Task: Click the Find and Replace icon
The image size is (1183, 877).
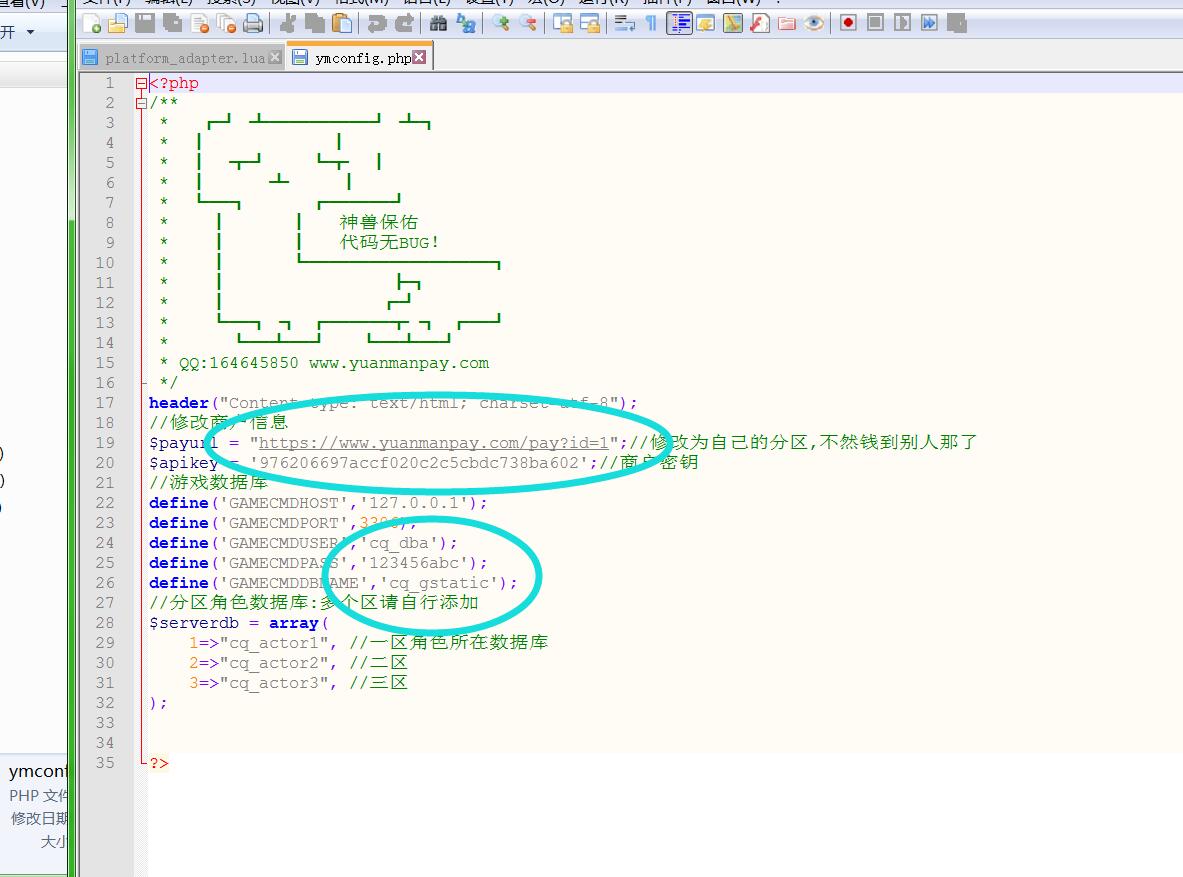Action: coord(466,23)
